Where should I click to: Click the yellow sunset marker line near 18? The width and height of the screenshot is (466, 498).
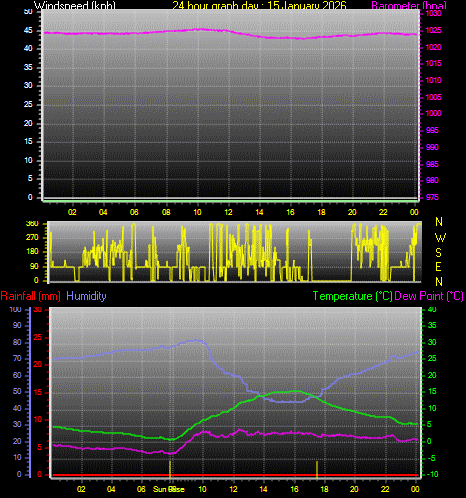[317, 469]
